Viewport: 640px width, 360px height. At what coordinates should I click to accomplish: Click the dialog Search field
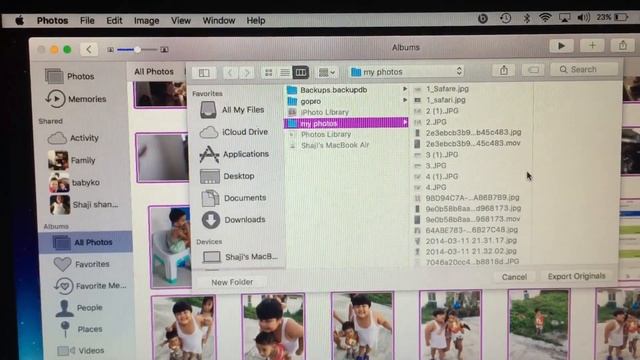[584, 69]
